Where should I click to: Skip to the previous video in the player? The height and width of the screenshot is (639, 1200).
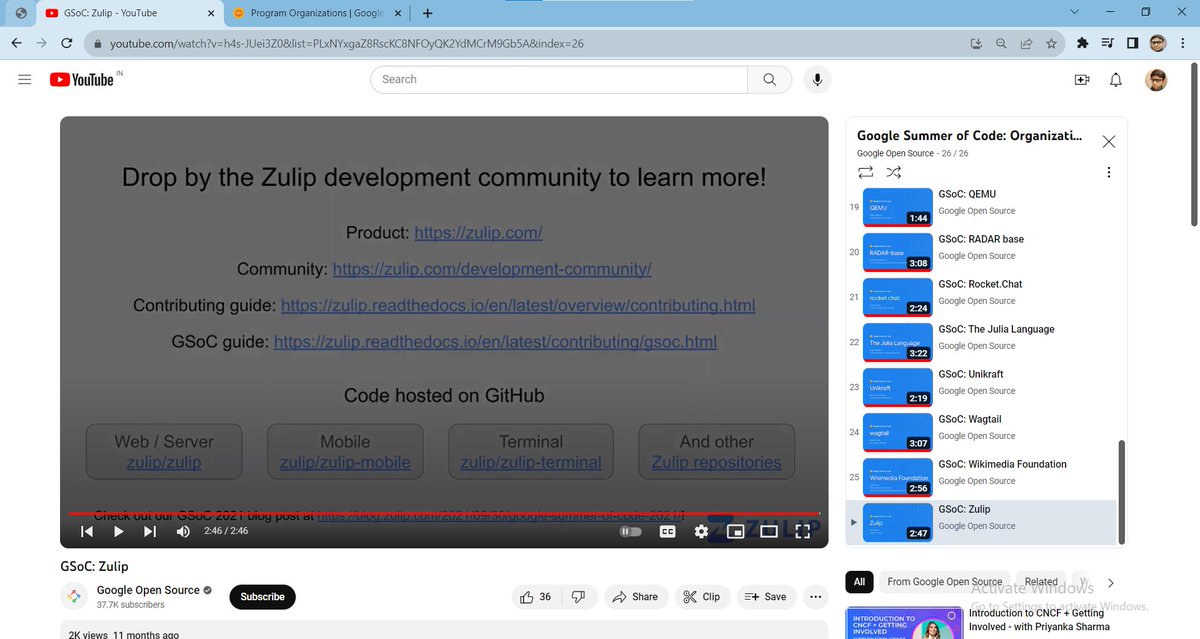tap(87, 531)
